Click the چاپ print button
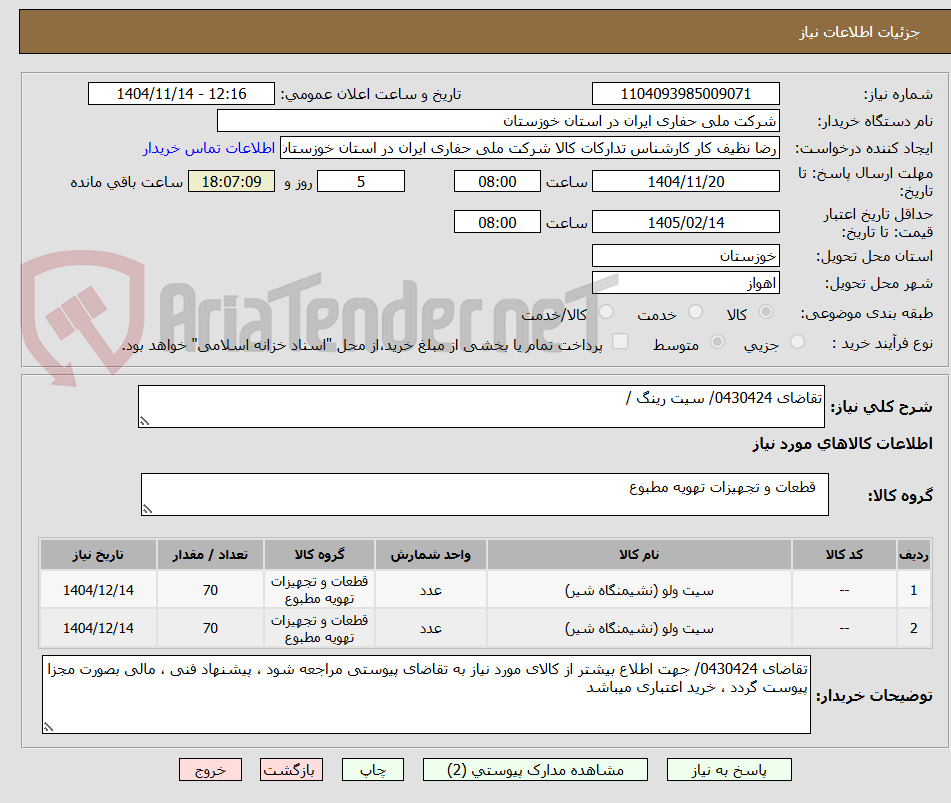 click(372, 770)
